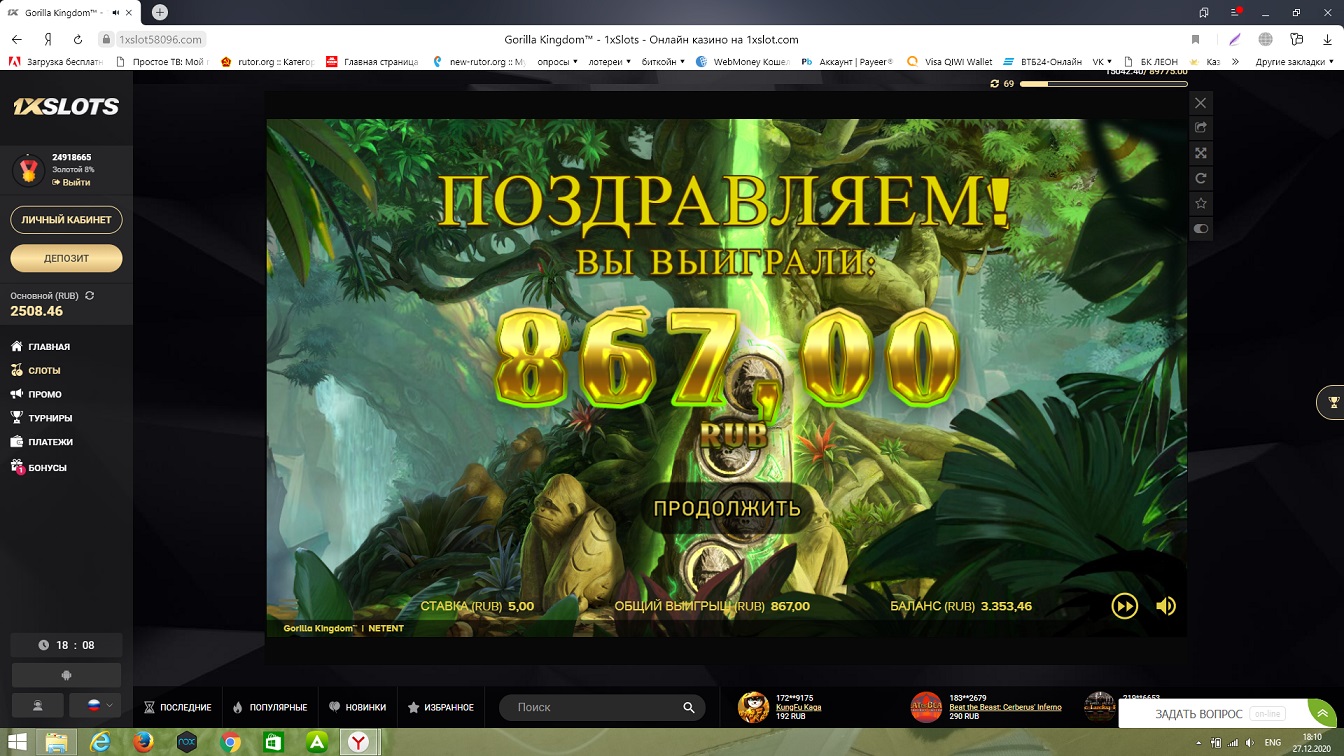1344x756 pixels.
Task: Click the trophy icon on right edge
Action: (x=1333, y=403)
